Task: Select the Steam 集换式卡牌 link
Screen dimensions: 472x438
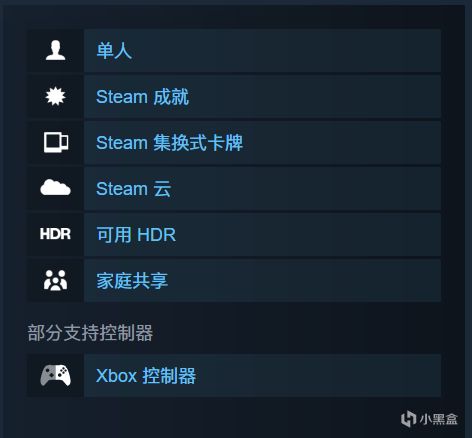Action: coord(169,143)
